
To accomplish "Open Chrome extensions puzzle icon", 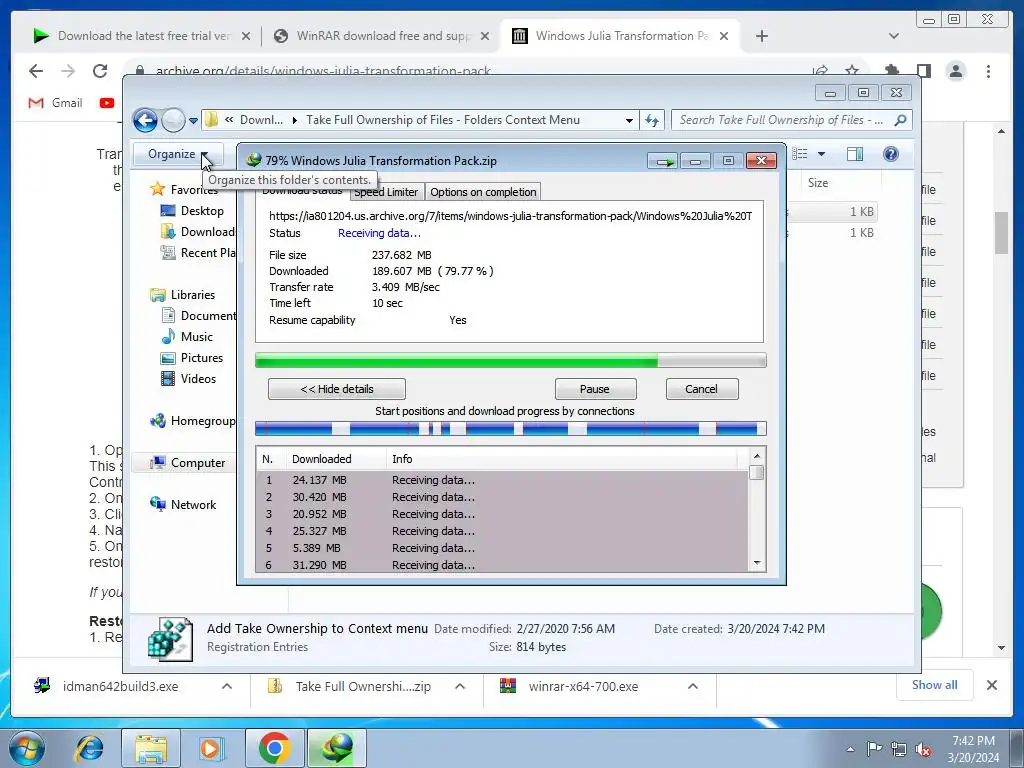I will coord(891,71).
